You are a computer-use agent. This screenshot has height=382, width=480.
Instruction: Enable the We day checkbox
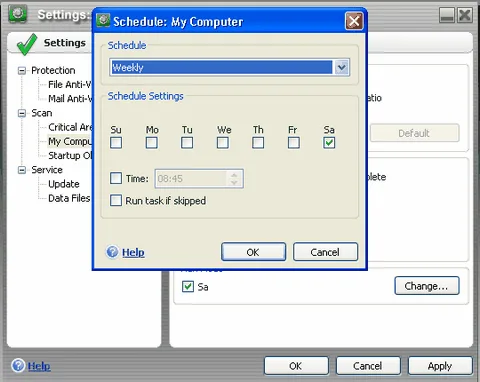[223, 143]
